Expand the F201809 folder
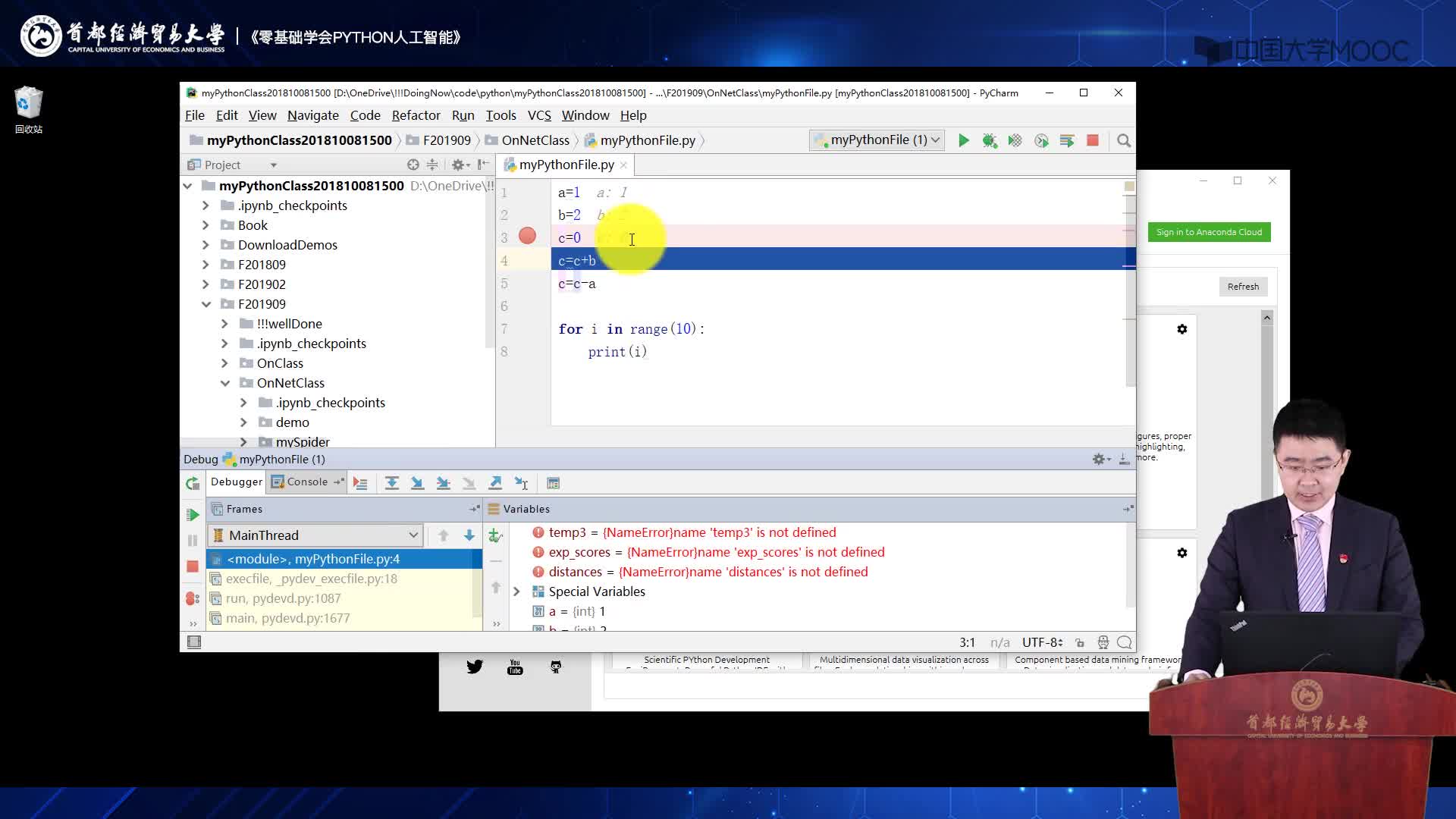Image resolution: width=1456 pixels, height=819 pixels. 206,265
